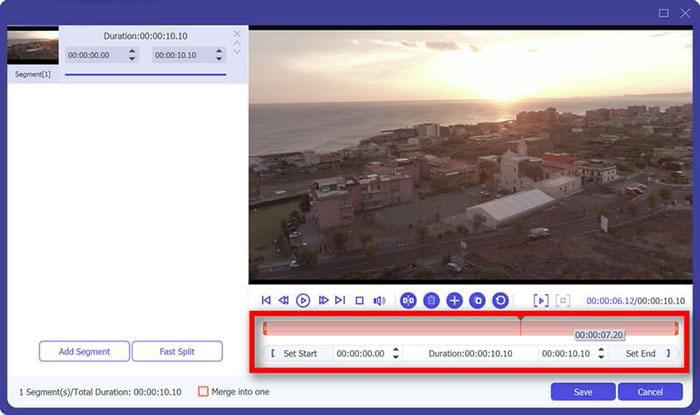The width and height of the screenshot is (700, 415).
Task: Delete segment with trash icon
Action: [431, 300]
